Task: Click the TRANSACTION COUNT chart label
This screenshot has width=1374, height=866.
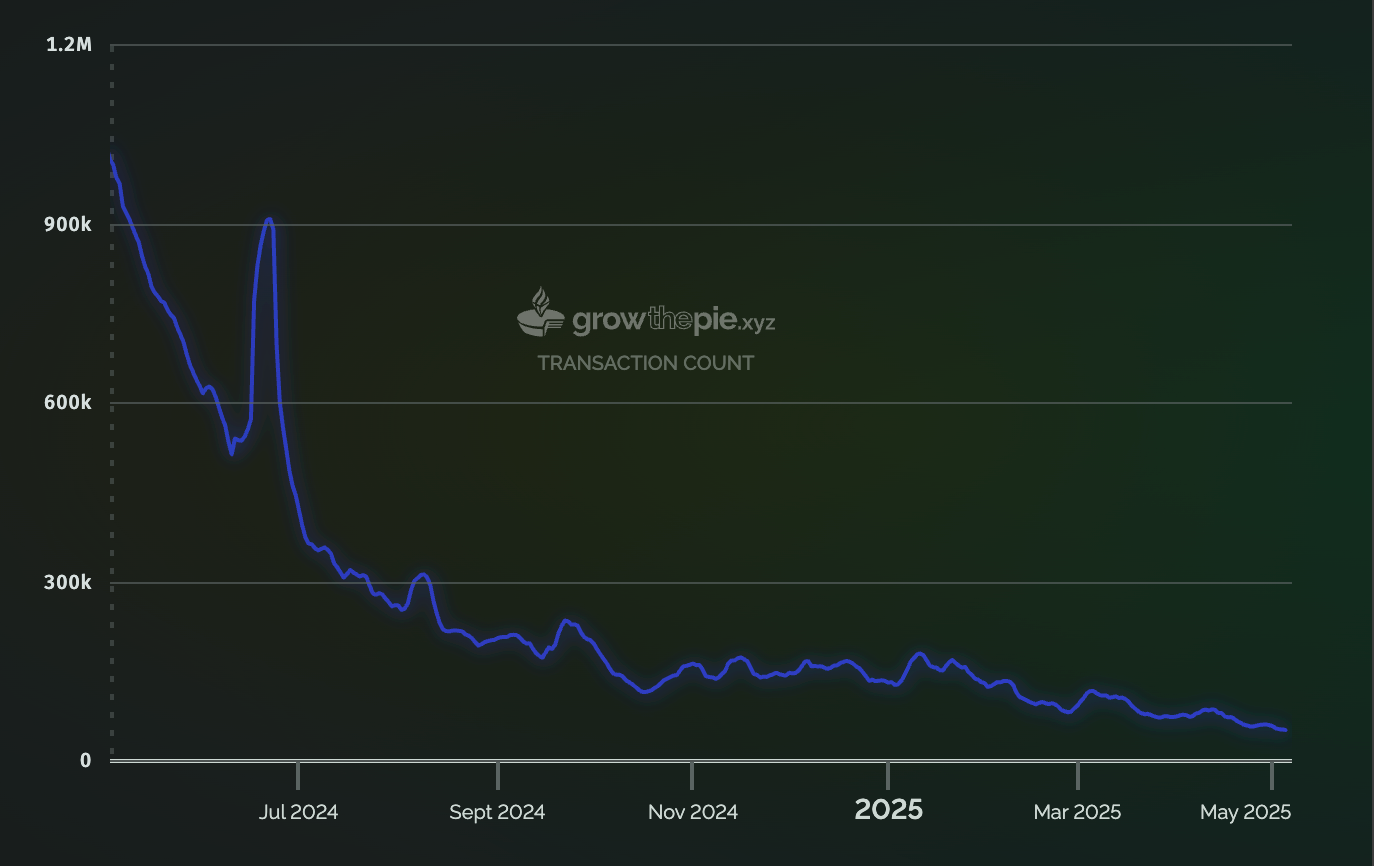Action: pos(646,363)
